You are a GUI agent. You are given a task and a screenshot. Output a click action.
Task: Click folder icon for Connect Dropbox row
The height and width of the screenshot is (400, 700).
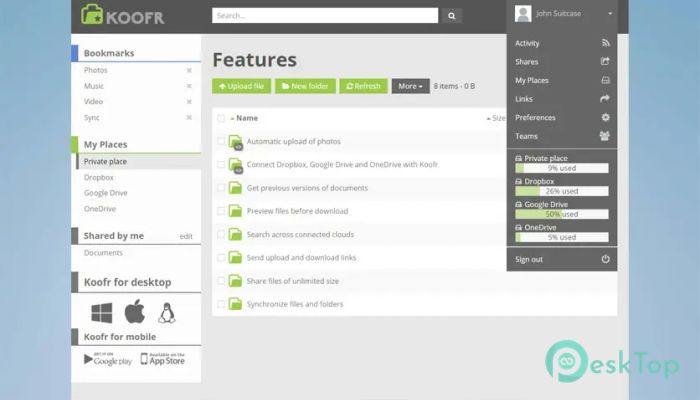pos(235,165)
